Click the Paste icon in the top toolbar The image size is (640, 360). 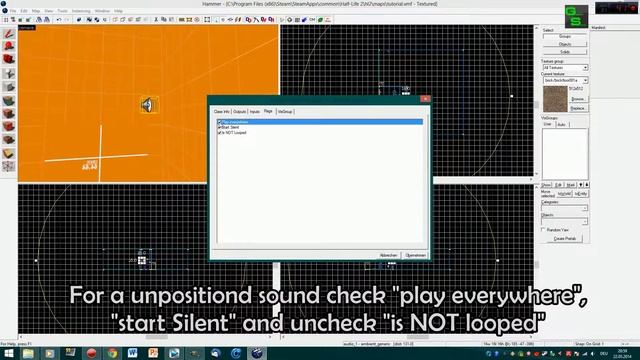point(171,20)
